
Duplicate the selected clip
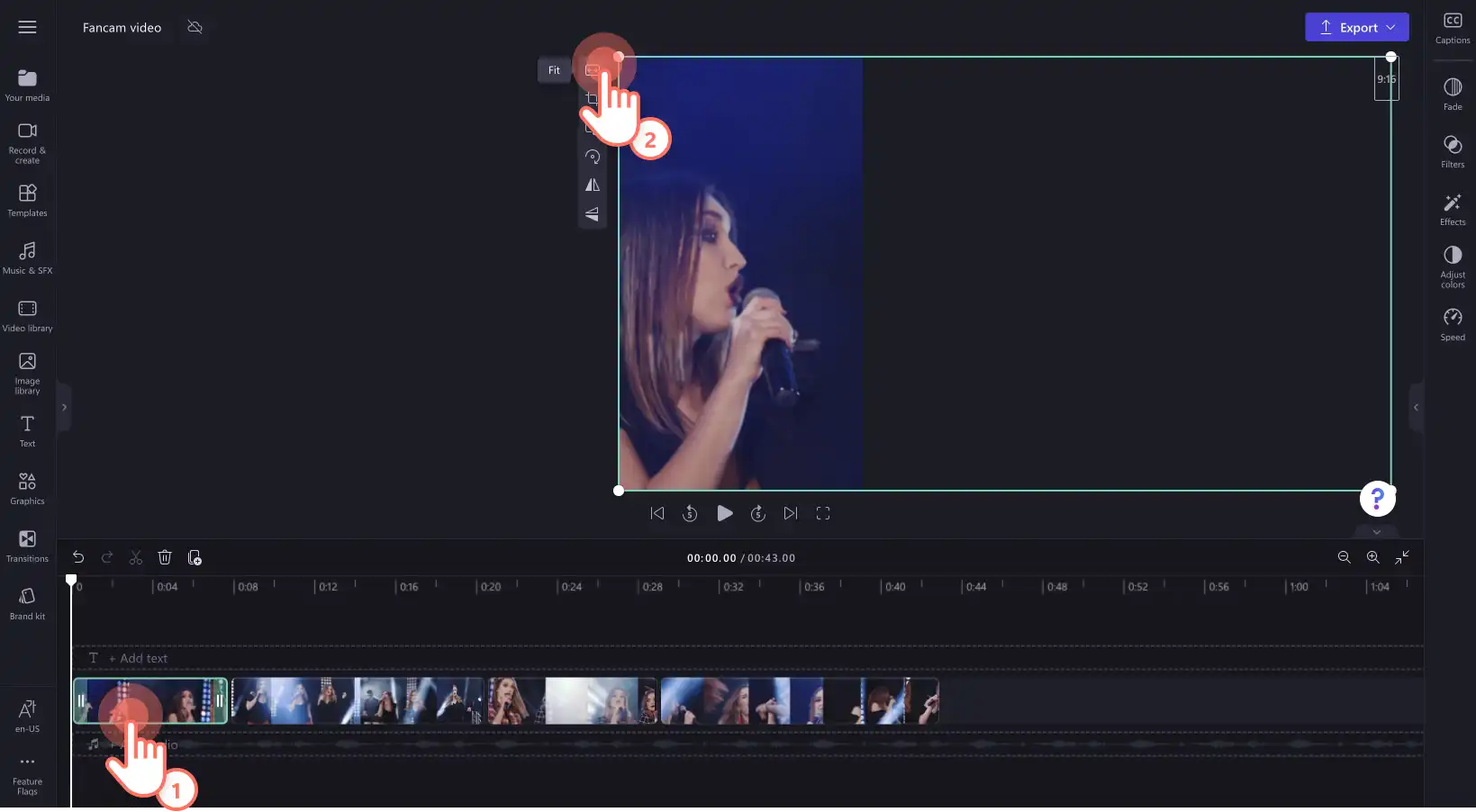click(195, 557)
